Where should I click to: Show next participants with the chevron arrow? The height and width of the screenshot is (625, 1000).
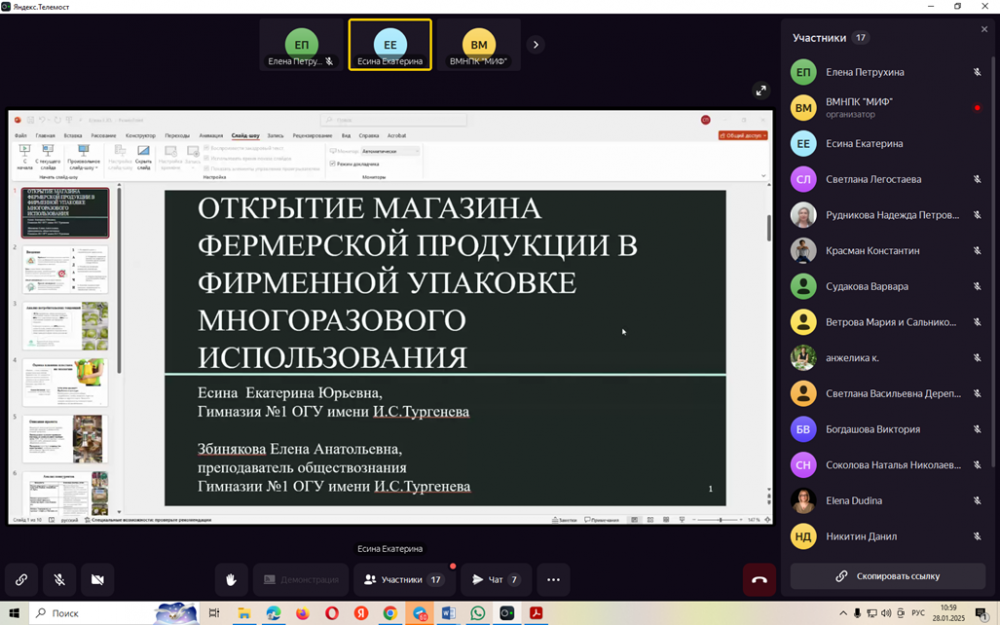(x=536, y=44)
